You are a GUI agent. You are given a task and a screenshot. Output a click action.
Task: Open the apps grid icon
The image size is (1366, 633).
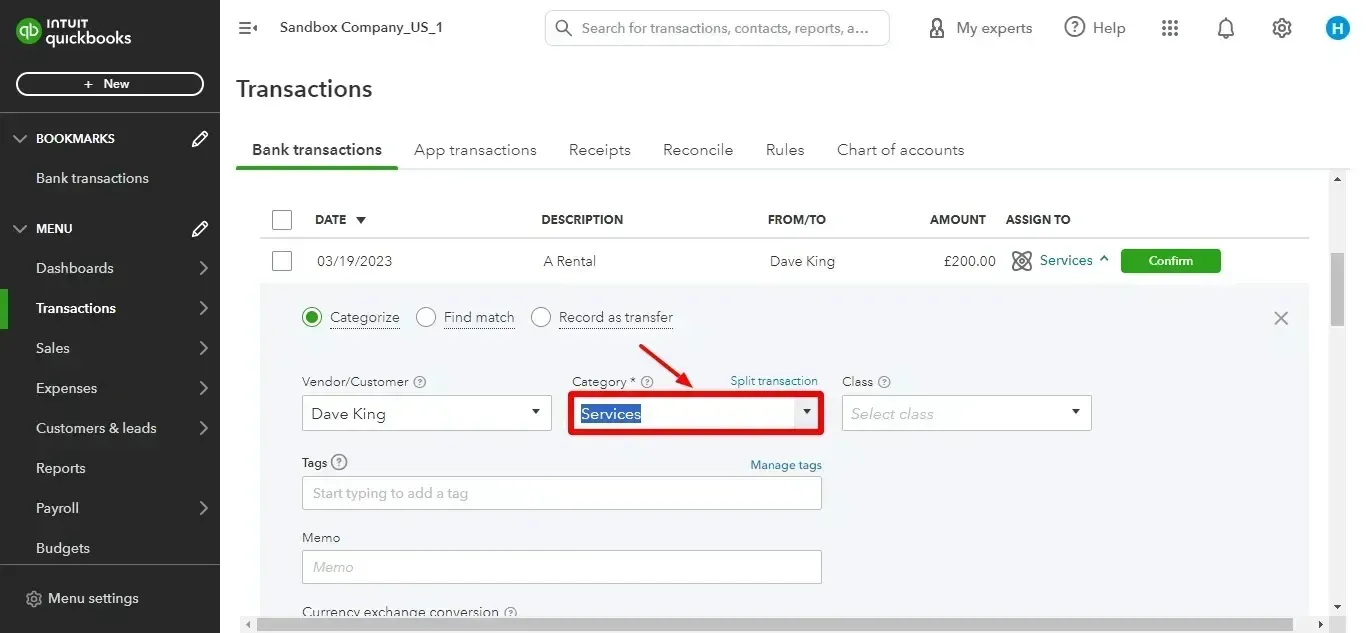click(1170, 28)
